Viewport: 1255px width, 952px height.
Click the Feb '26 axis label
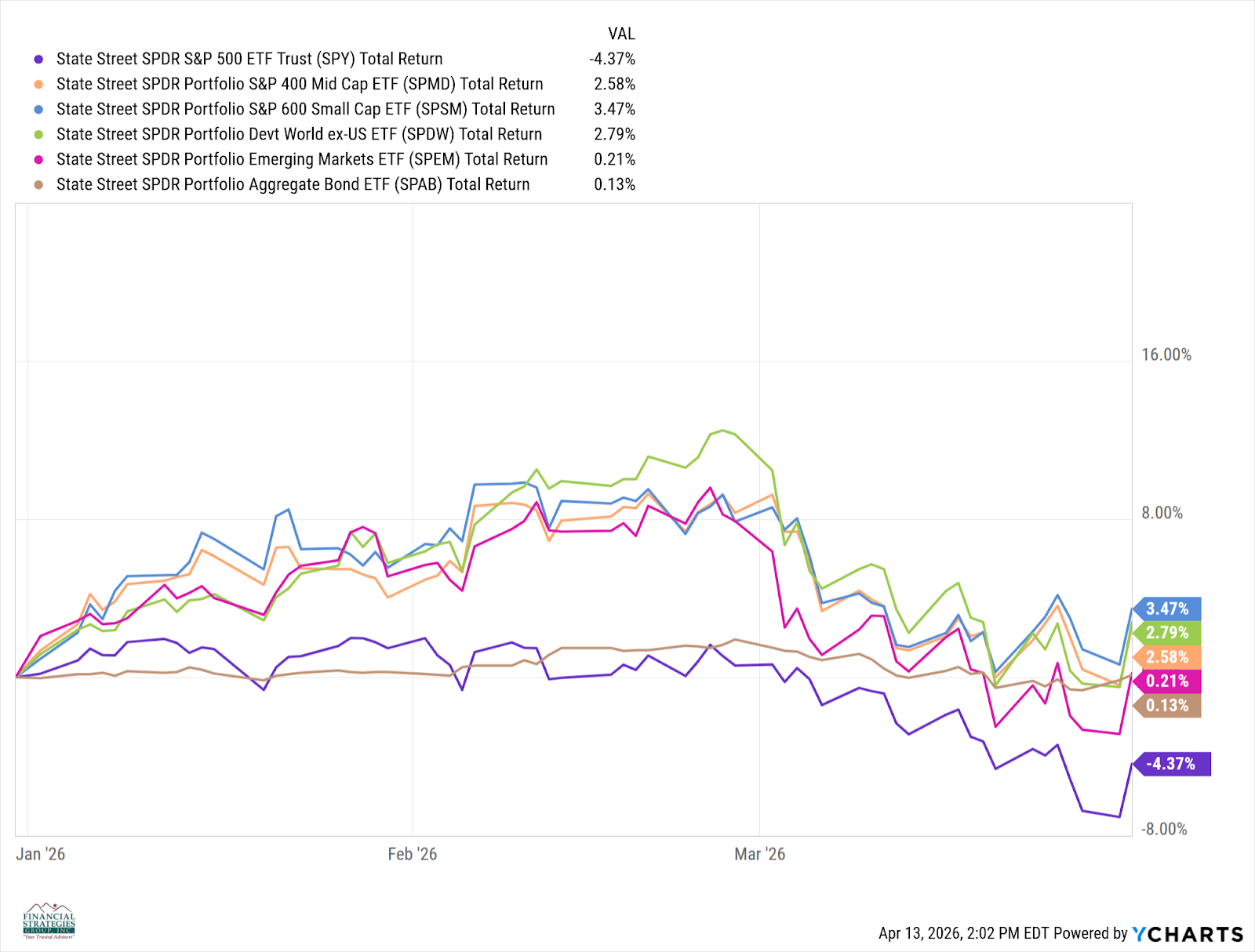click(413, 854)
